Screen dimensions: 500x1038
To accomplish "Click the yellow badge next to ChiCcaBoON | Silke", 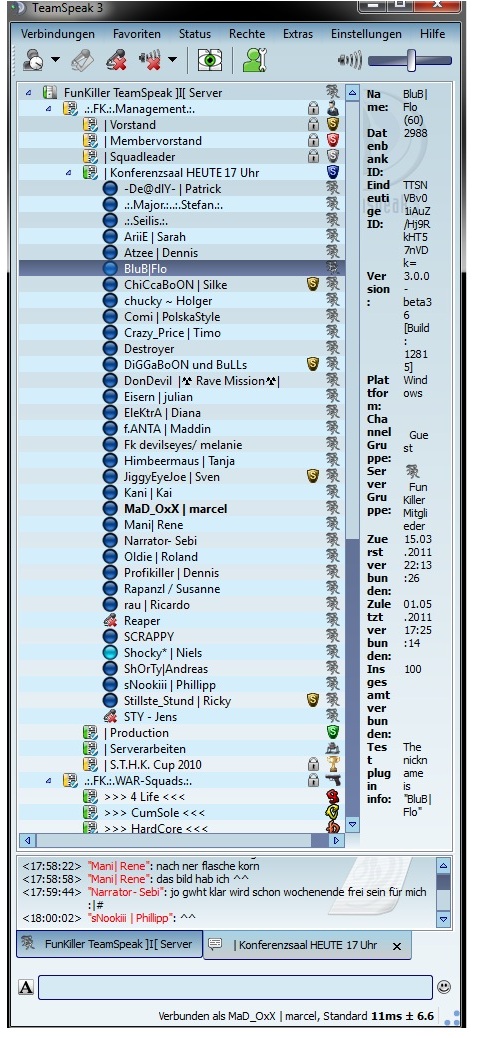I will click(x=313, y=285).
